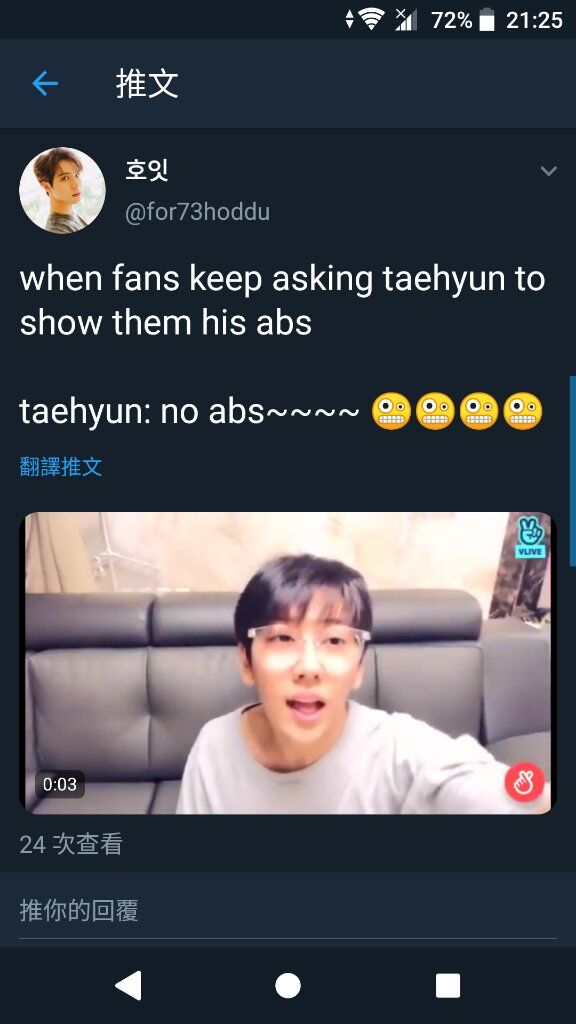Tap the 24 次查看 view count
This screenshot has height=1024, width=576.
point(71,844)
